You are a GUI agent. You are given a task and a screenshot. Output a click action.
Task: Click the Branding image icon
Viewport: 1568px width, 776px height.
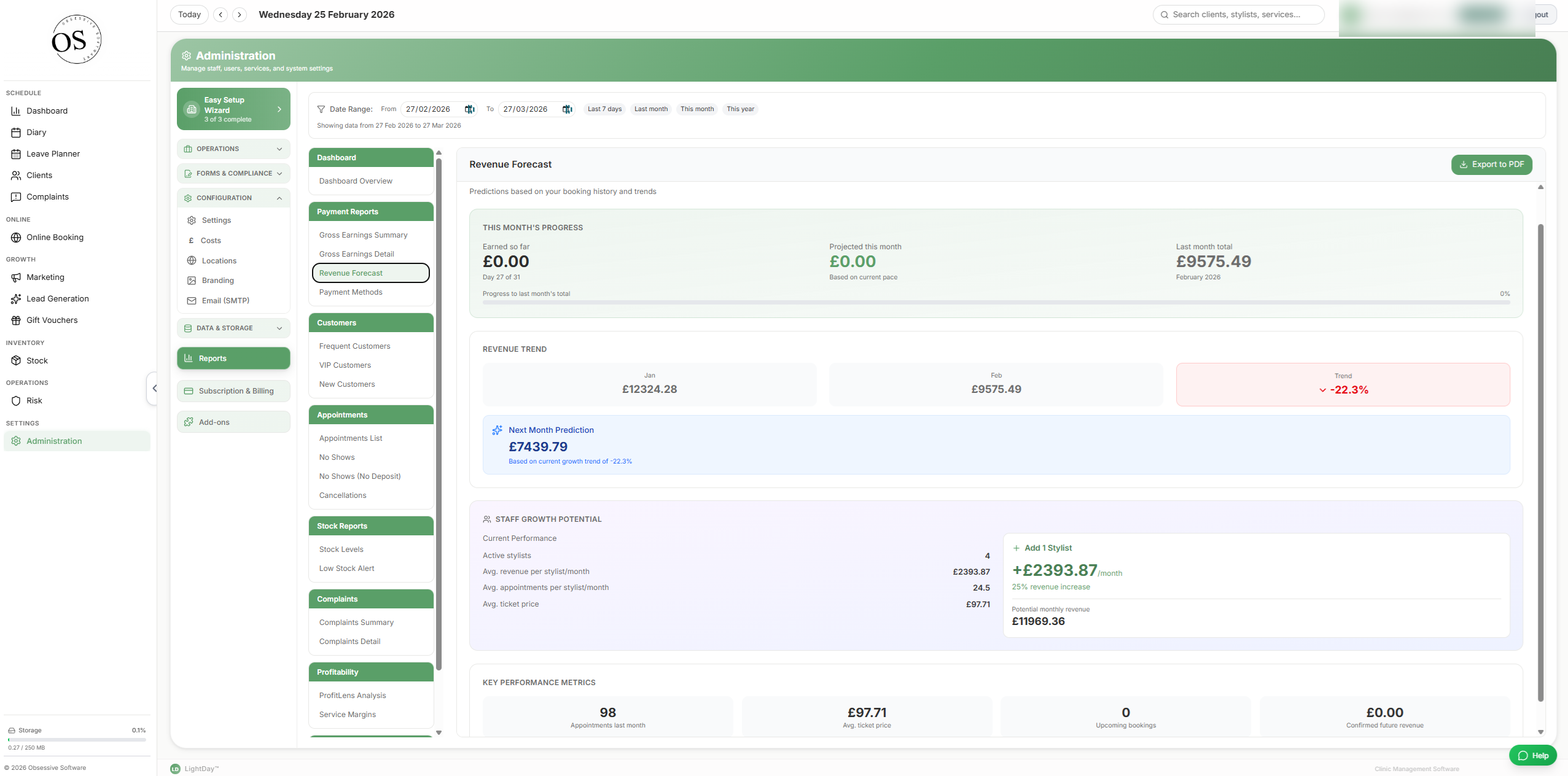tap(192, 281)
